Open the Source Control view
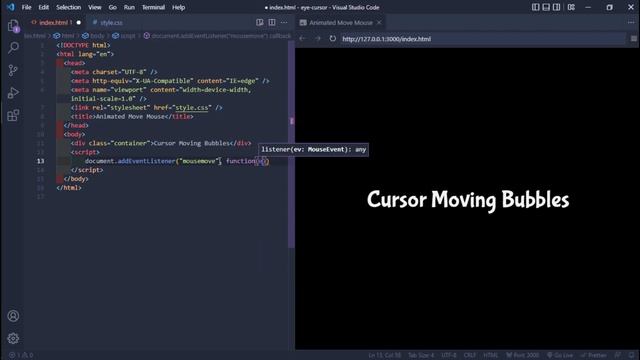 point(13,71)
